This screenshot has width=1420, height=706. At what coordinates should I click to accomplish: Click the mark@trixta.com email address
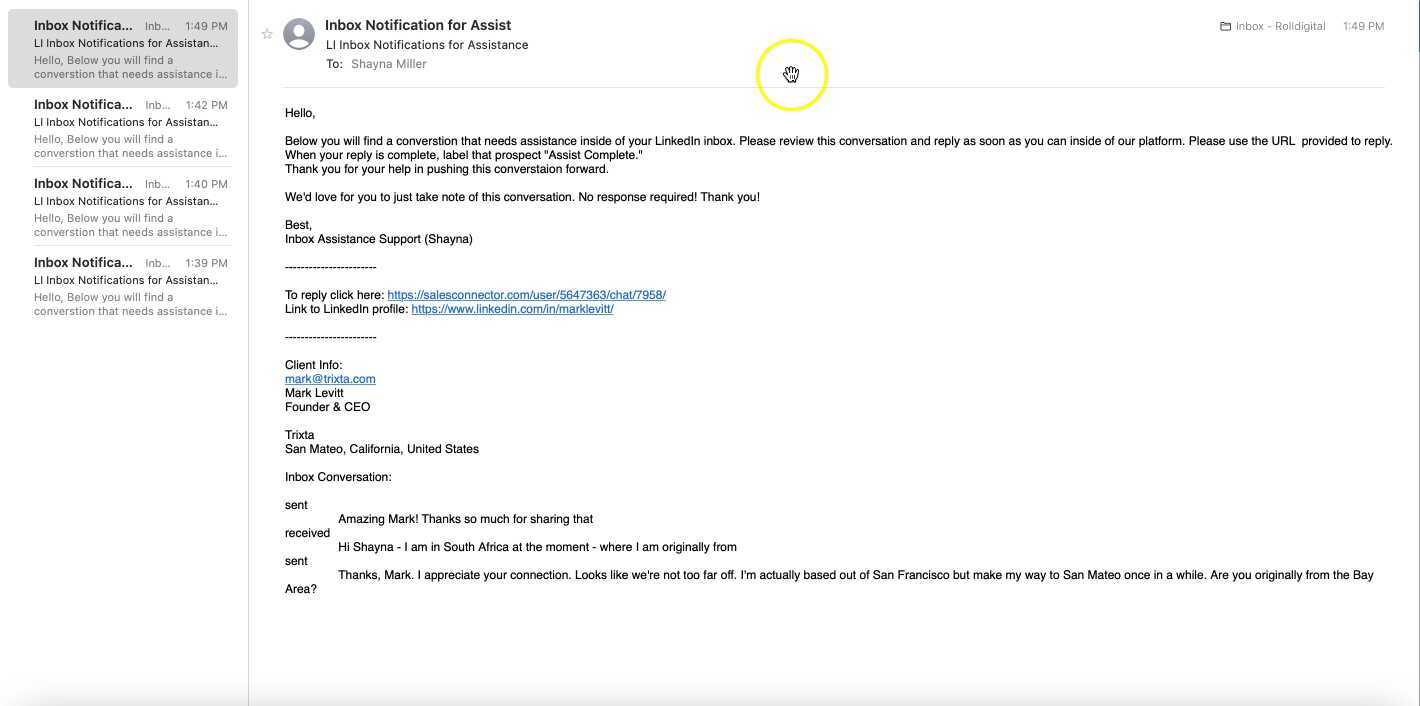(x=330, y=378)
